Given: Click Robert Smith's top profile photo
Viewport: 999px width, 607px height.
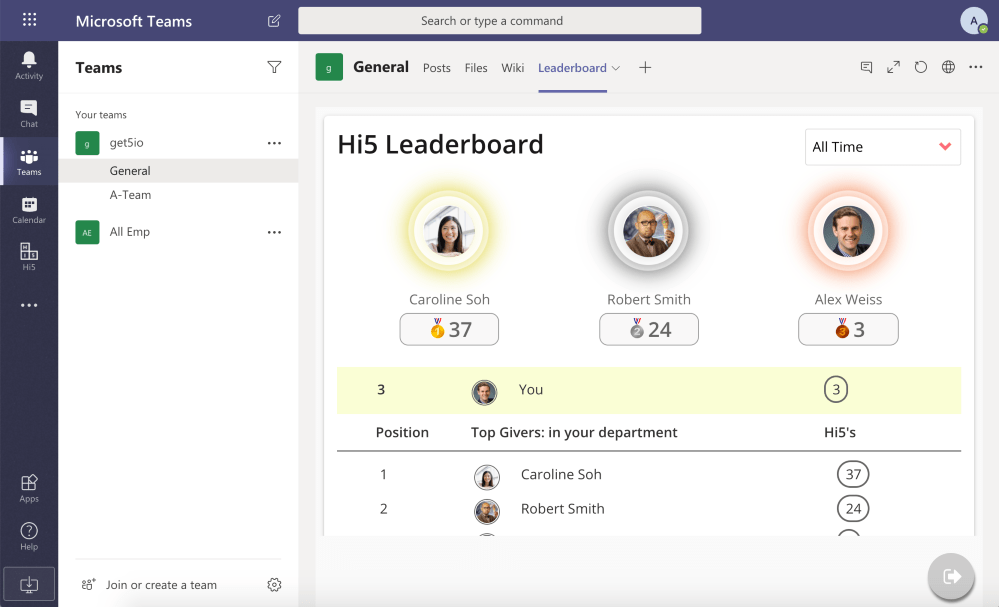Looking at the screenshot, I should [x=649, y=231].
